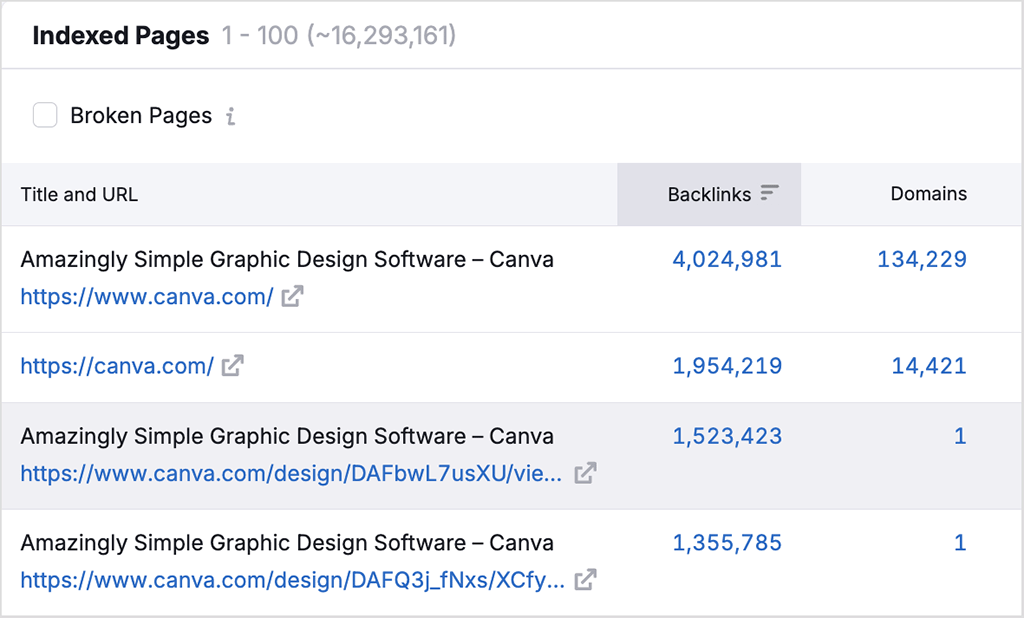Click the Indexed Pages heading
This screenshot has width=1024, height=618.
pyautogui.click(x=121, y=35)
